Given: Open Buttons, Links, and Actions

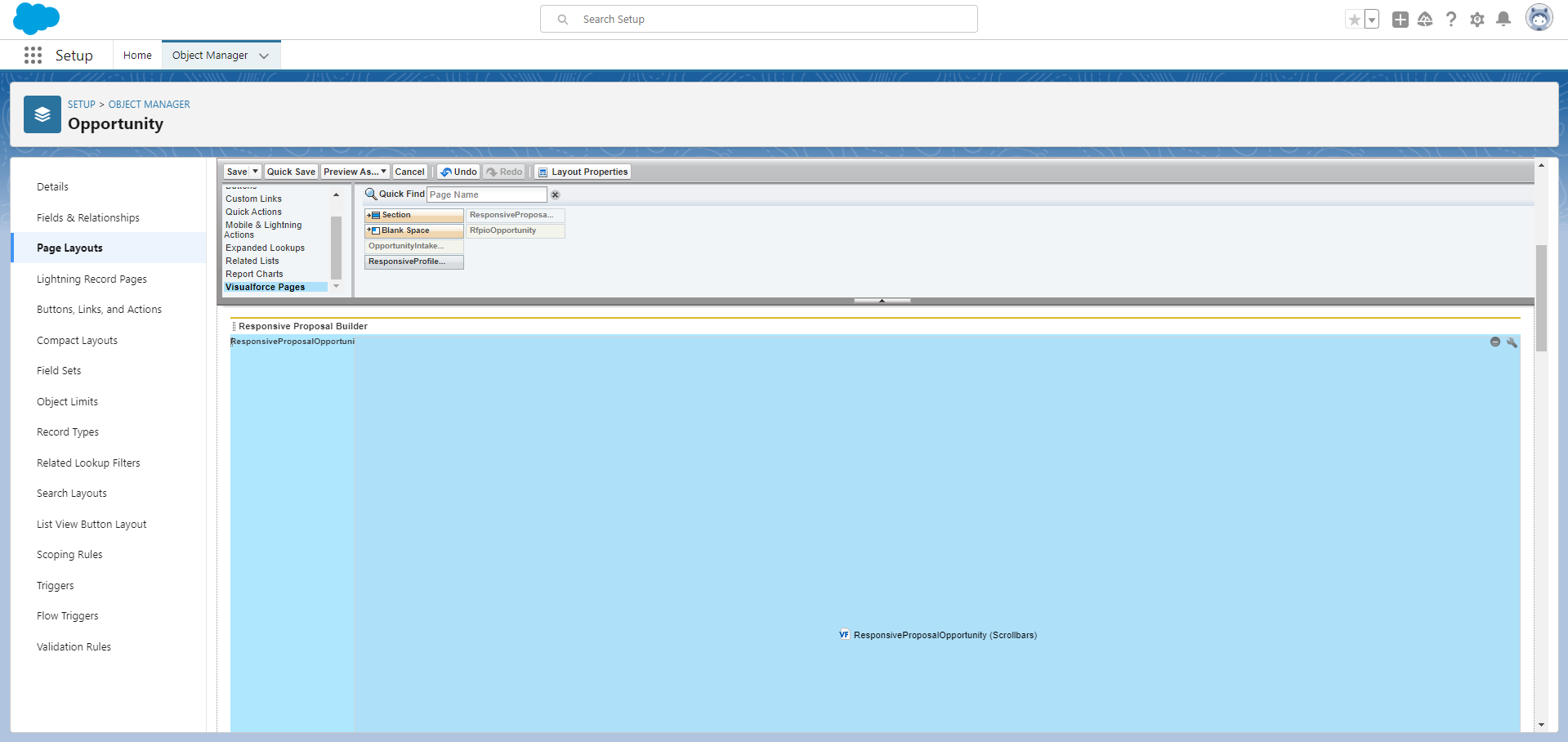Looking at the screenshot, I should 109,310.
